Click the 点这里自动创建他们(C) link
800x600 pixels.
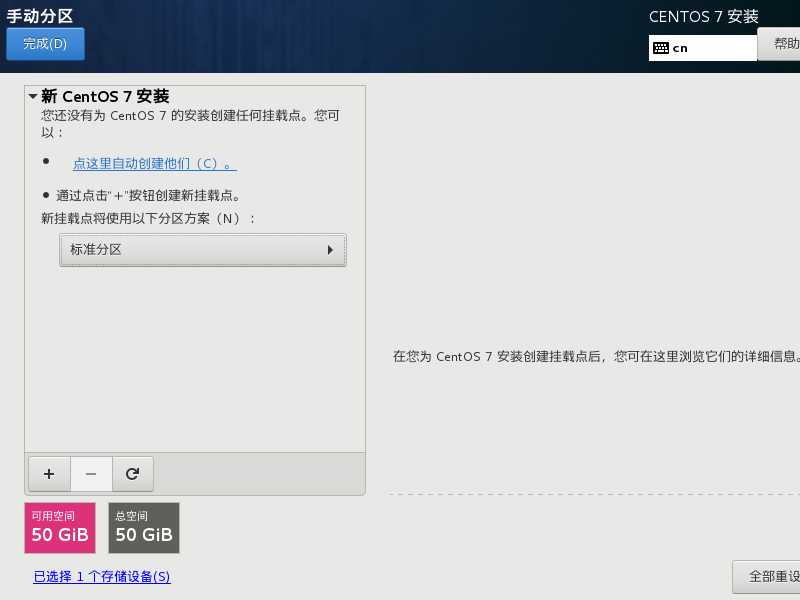[x=154, y=163]
